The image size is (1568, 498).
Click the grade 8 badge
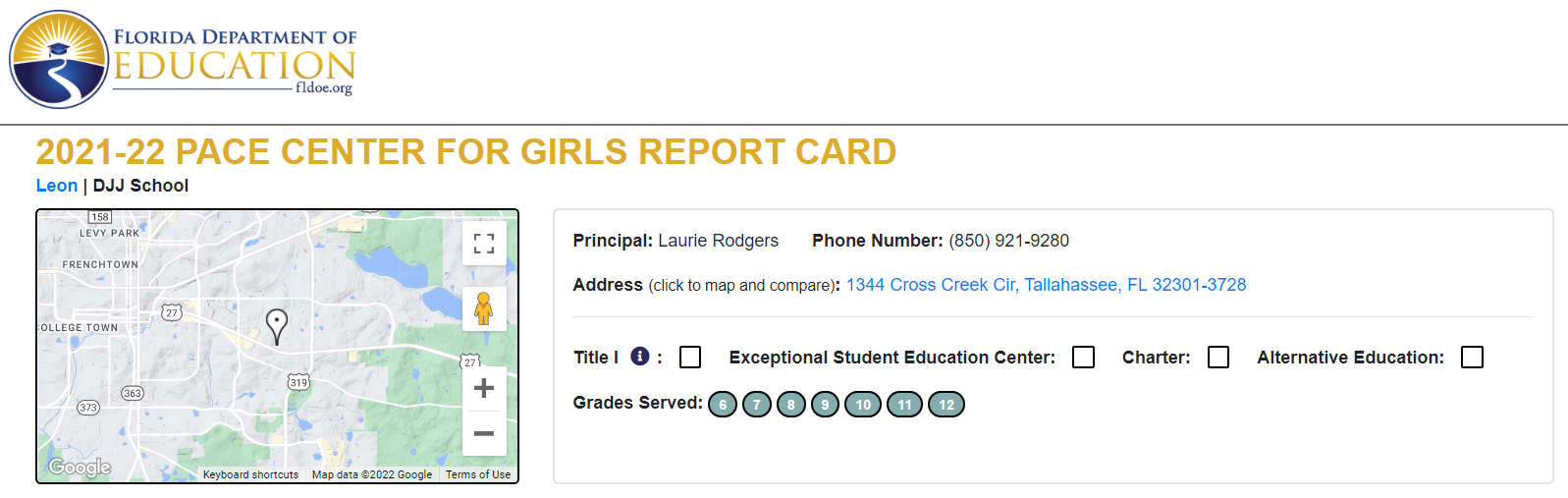791,405
